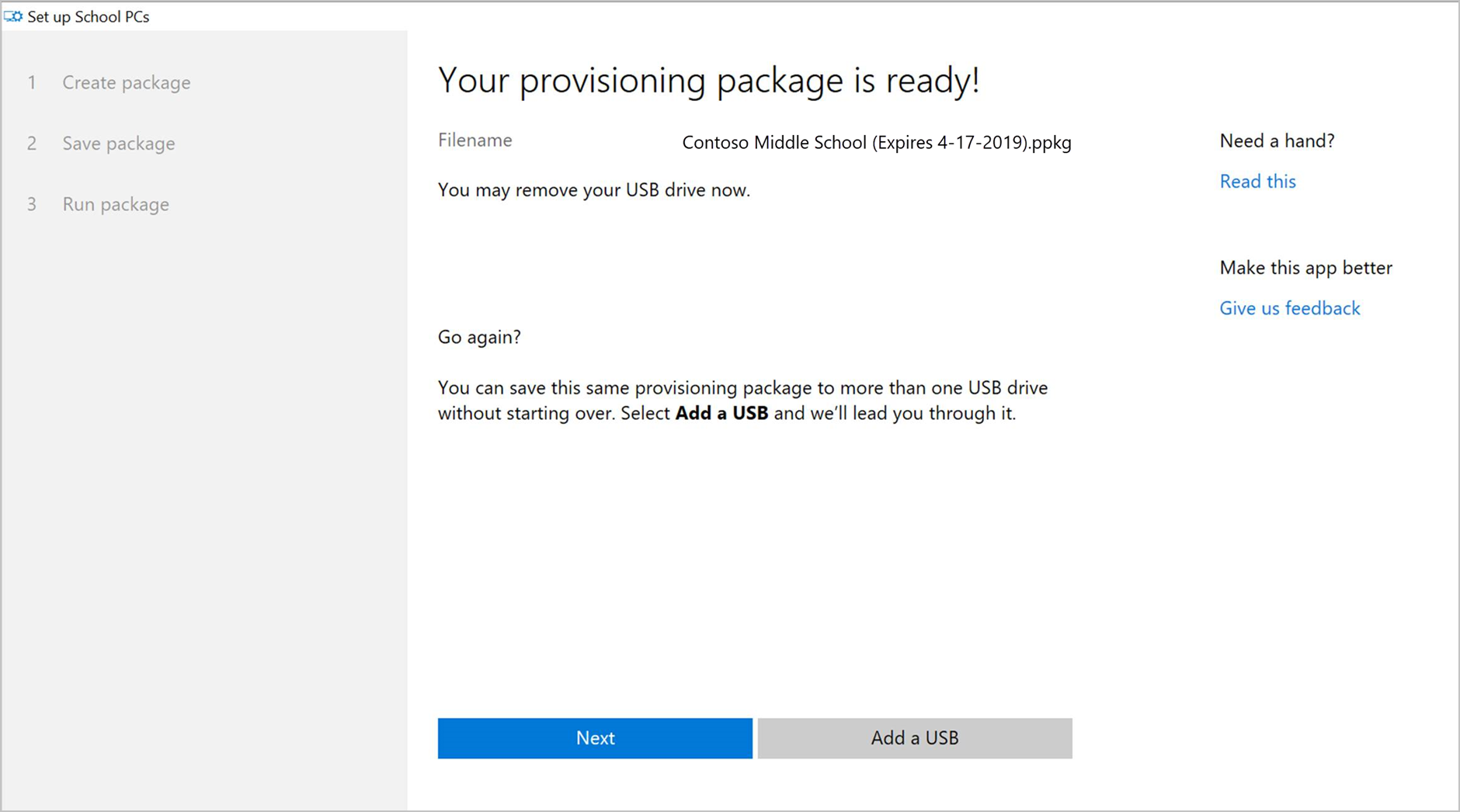Click step number 3 beside Run package
Viewport: 1460px width, 812px height.
(32, 204)
